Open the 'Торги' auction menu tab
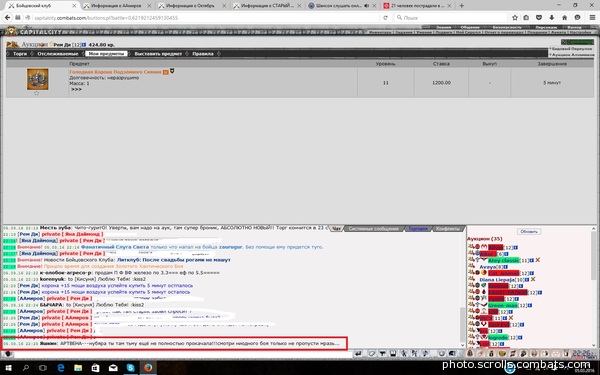600x375 pixels. (20, 54)
